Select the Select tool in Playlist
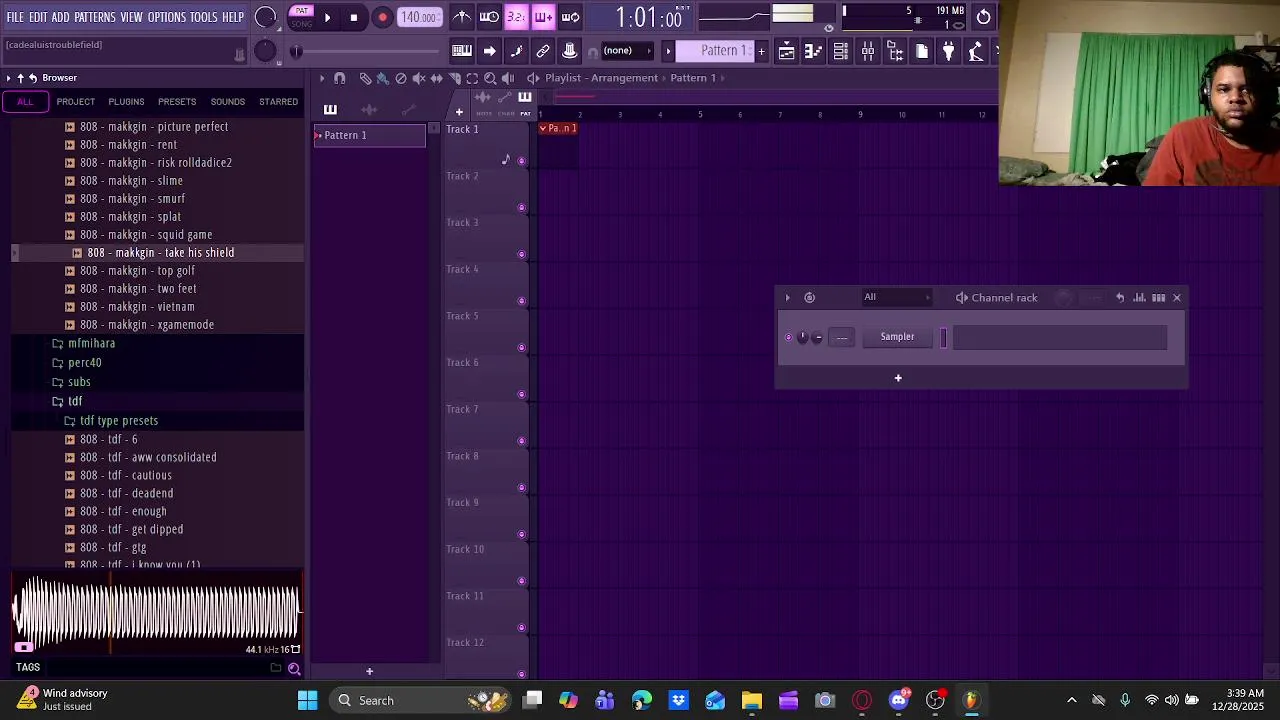The height and width of the screenshot is (720, 1280). [x=472, y=78]
